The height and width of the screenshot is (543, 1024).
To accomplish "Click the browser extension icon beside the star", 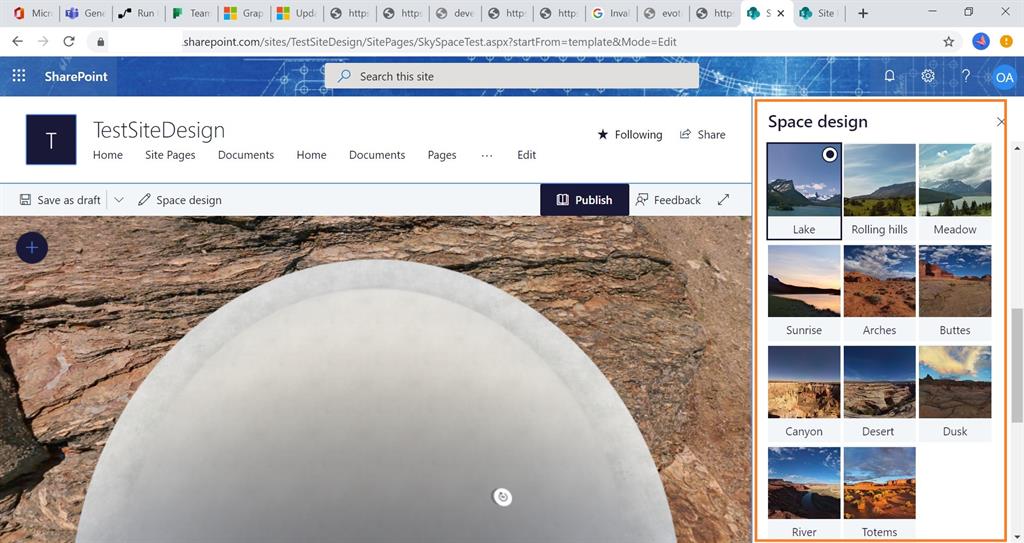I will (980, 41).
